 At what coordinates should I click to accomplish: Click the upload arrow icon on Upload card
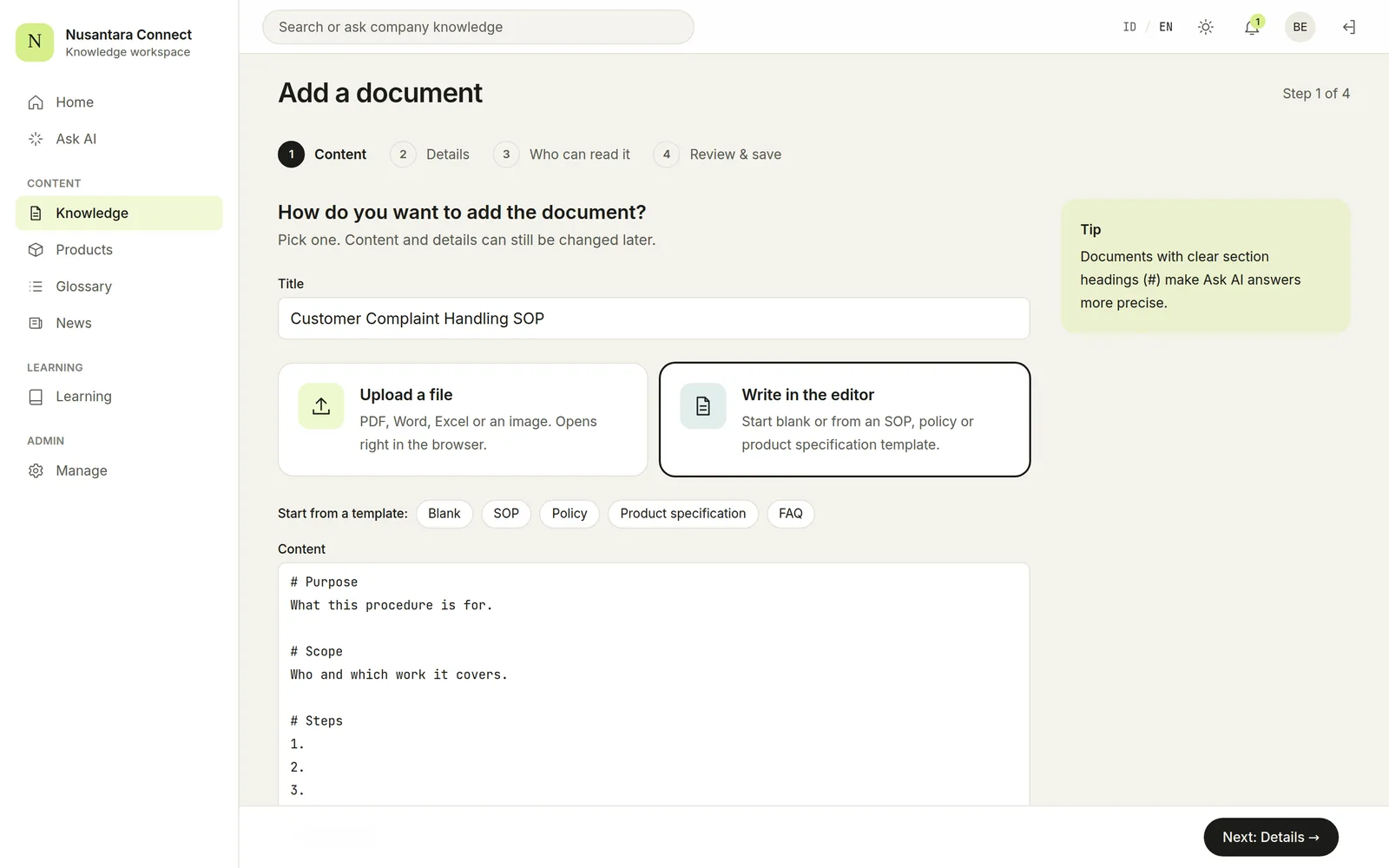point(321,406)
